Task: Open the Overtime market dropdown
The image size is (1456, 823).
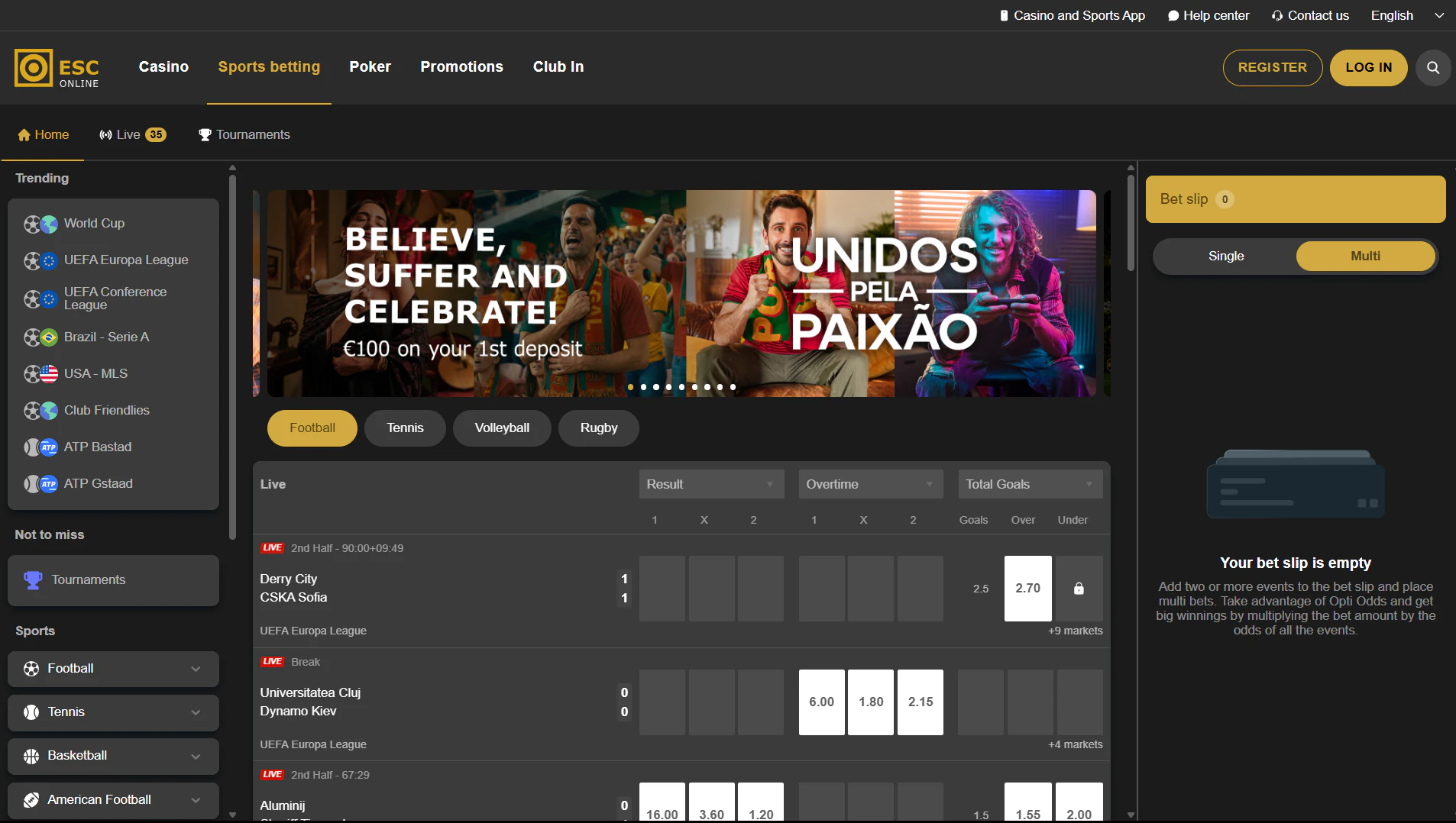Action: coord(871,485)
